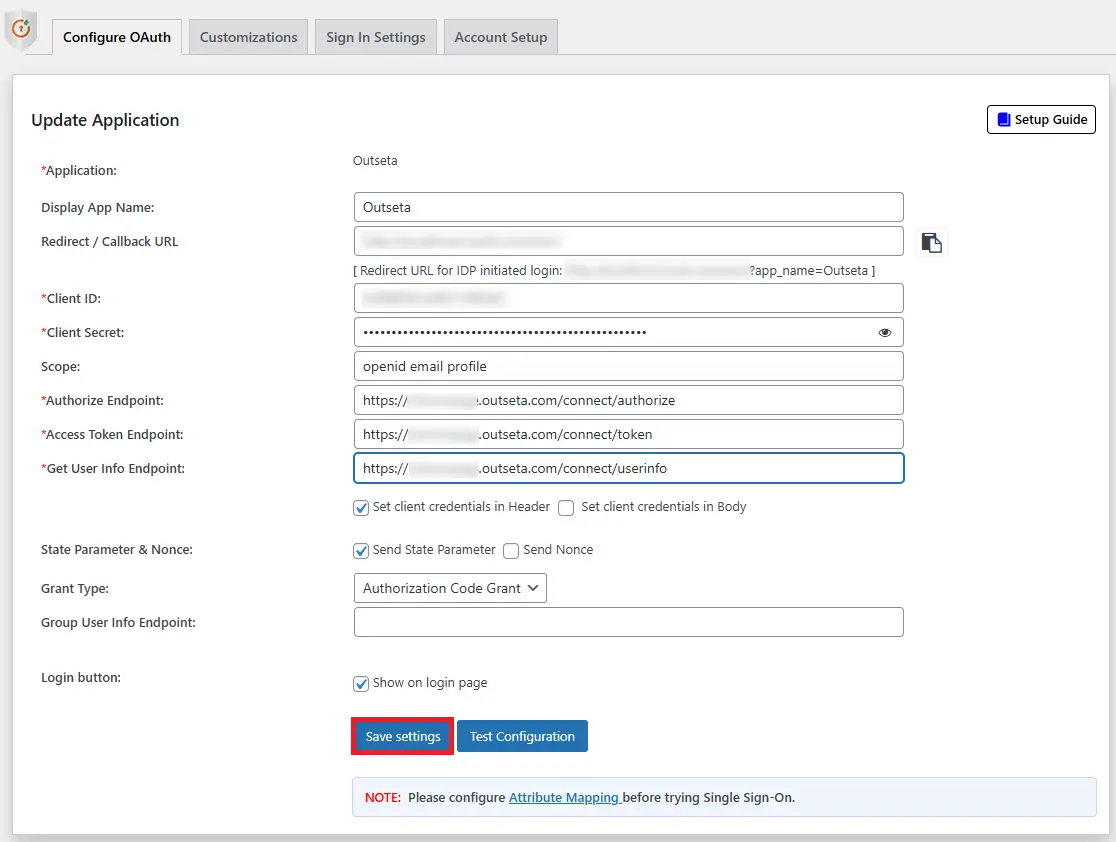Click the Update Application heading
1116x842 pixels.
point(105,120)
